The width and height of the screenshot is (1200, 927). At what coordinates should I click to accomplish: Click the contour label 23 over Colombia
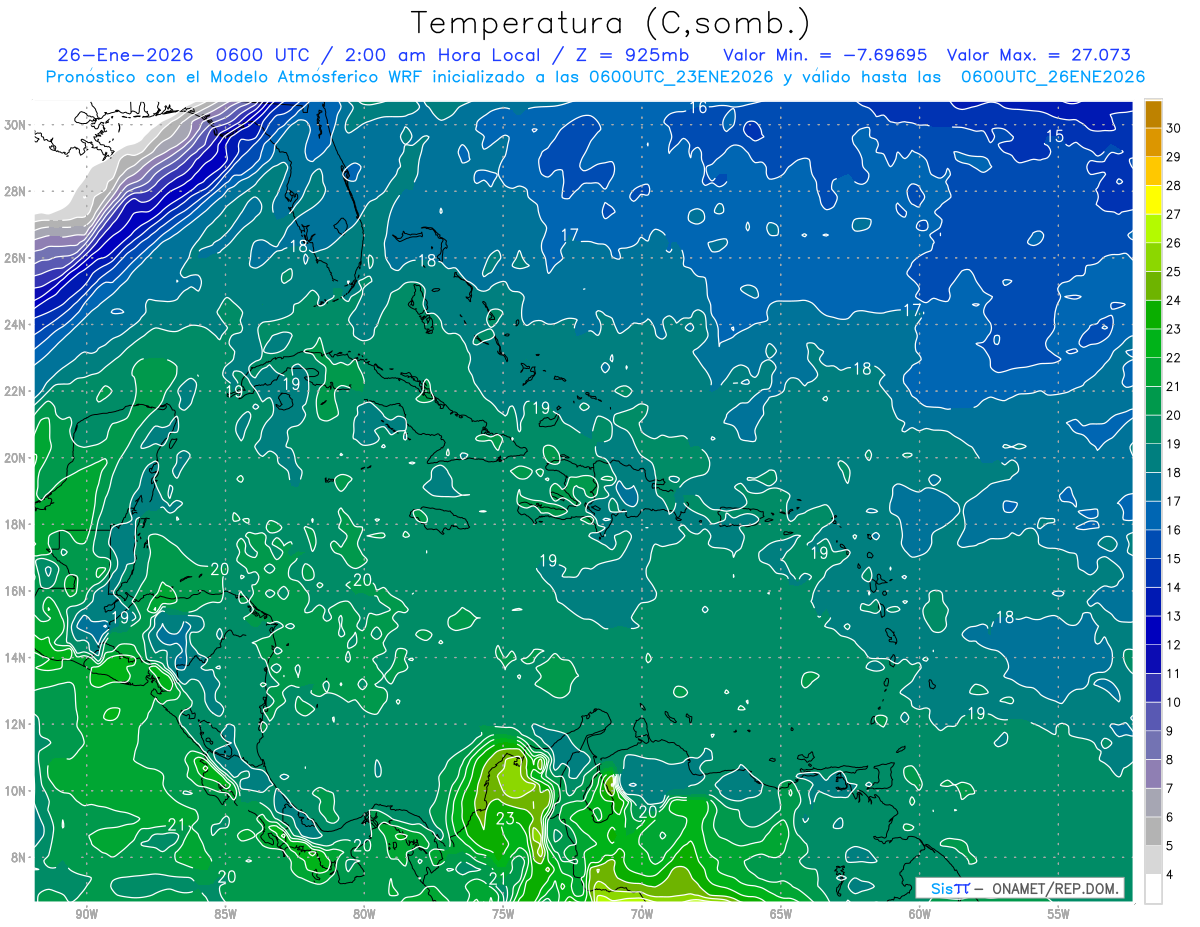pos(506,819)
